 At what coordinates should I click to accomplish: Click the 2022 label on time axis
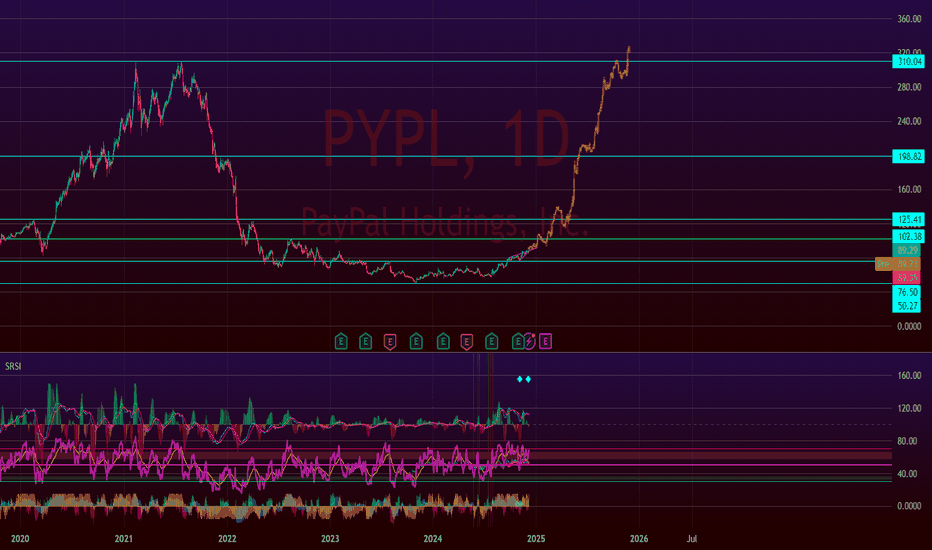click(227, 539)
